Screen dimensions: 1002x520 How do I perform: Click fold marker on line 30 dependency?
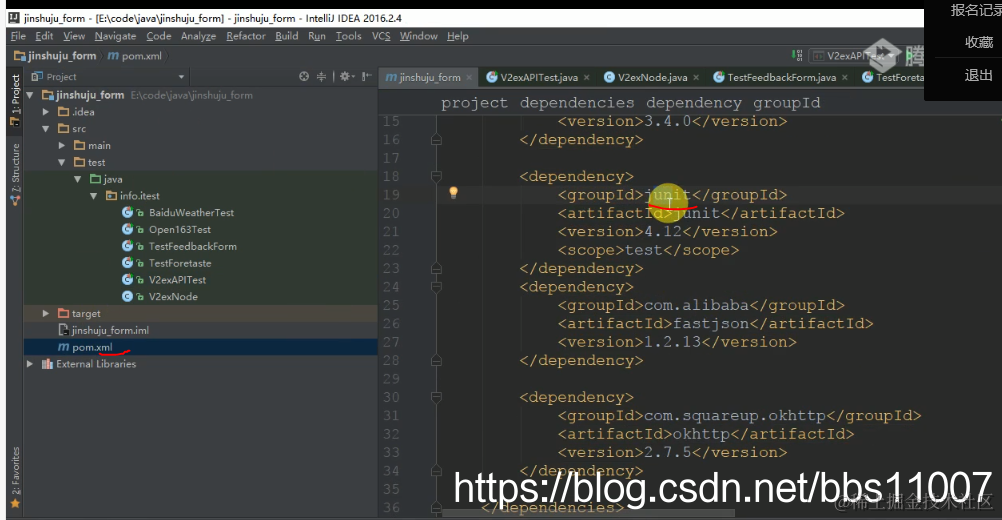click(436, 397)
